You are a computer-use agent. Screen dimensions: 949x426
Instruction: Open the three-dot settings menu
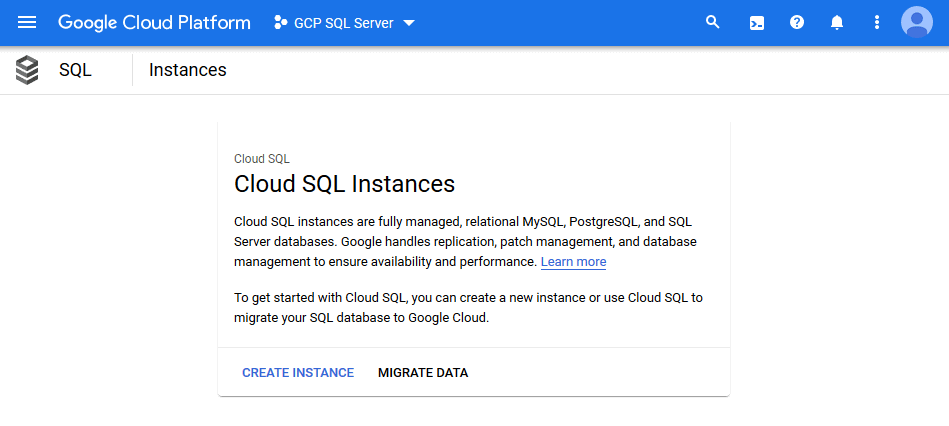(x=876, y=23)
